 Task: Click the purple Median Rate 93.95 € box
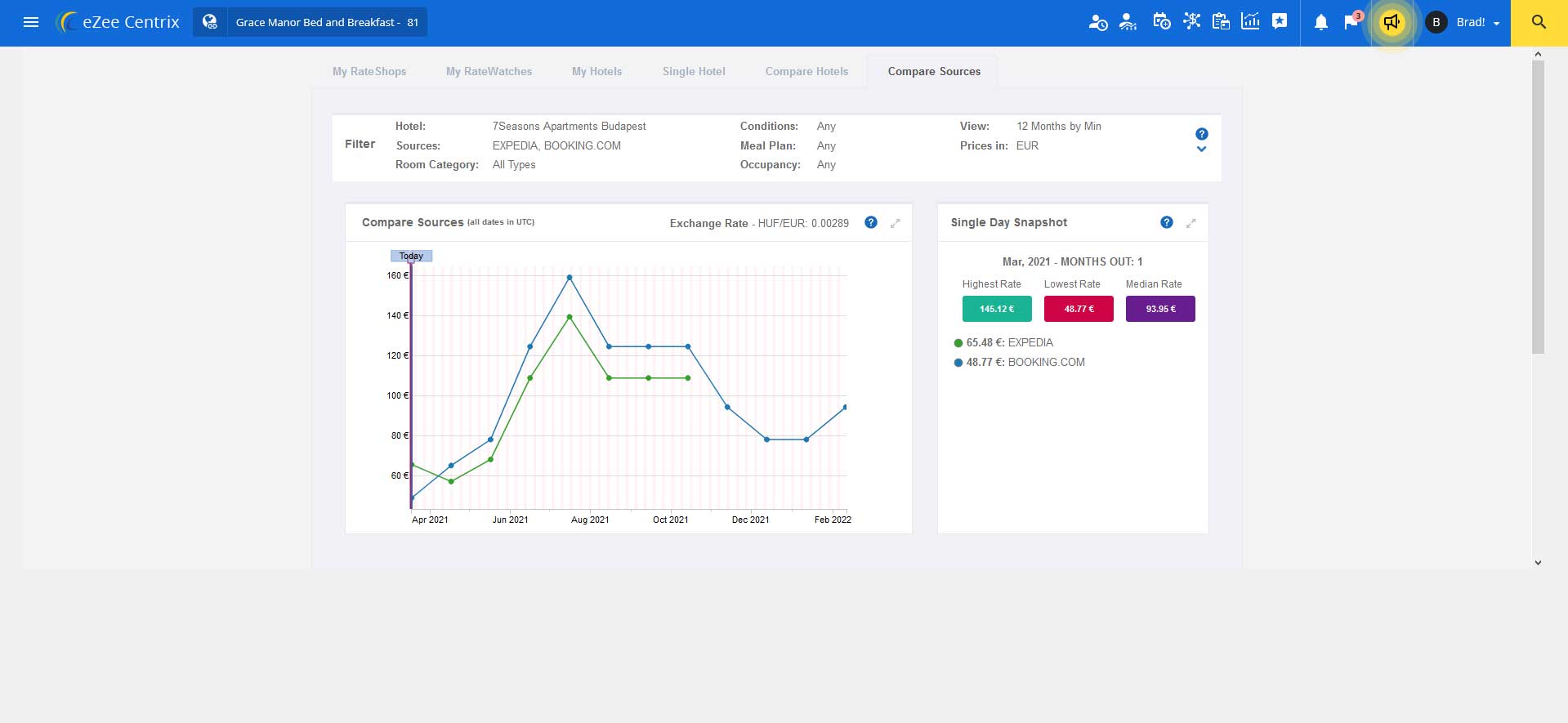click(1160, 309)
